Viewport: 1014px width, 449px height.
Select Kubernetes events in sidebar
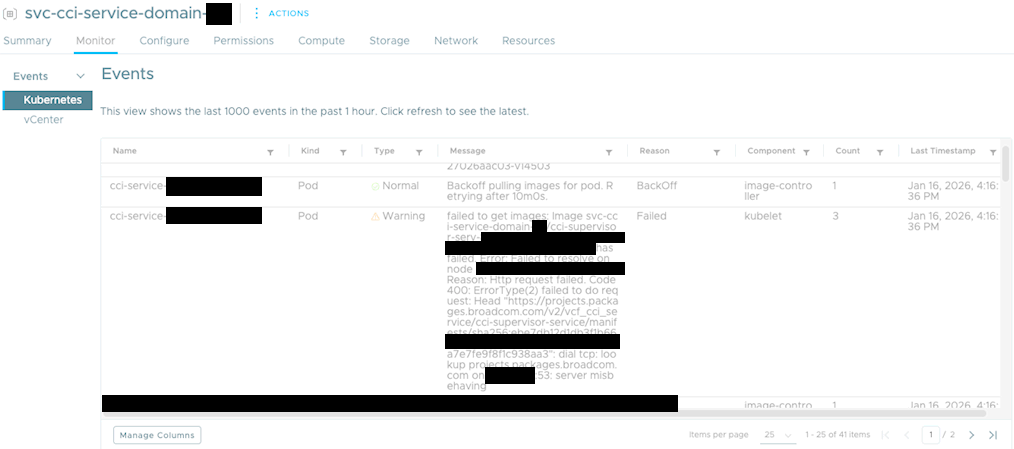(48, 100)
